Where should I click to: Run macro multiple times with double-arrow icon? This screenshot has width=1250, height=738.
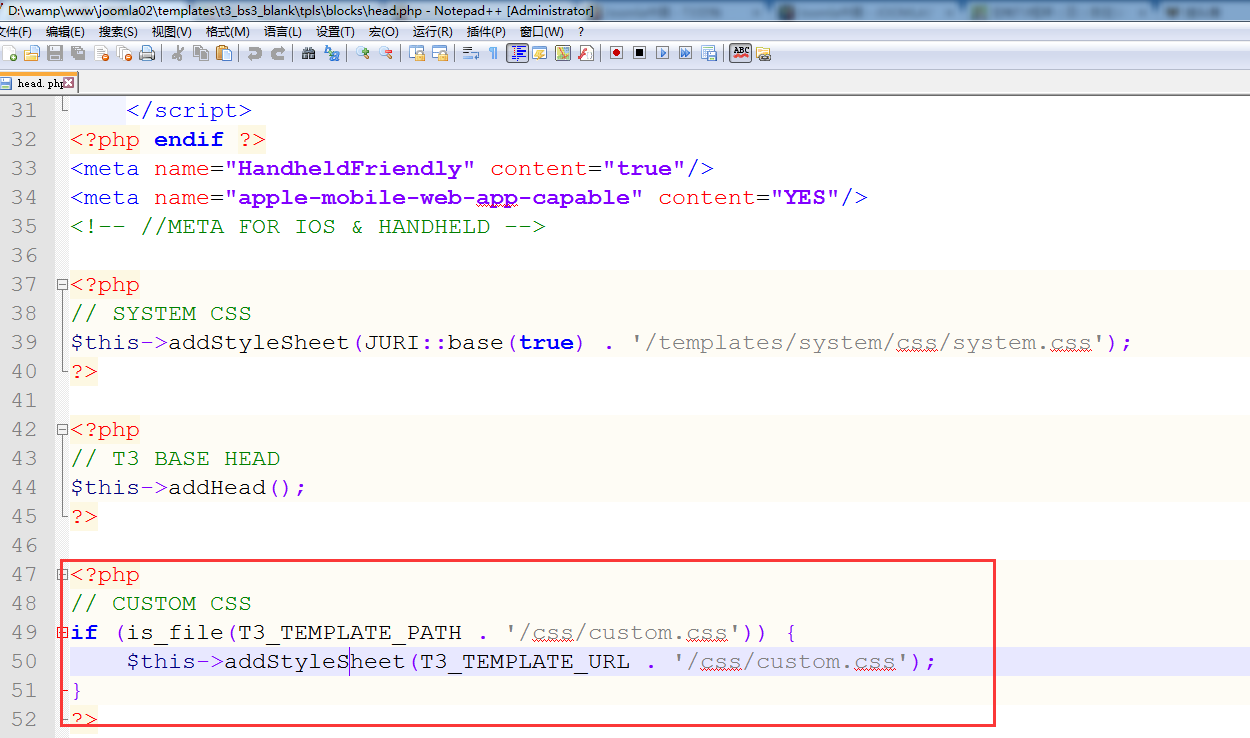(686, 53)
